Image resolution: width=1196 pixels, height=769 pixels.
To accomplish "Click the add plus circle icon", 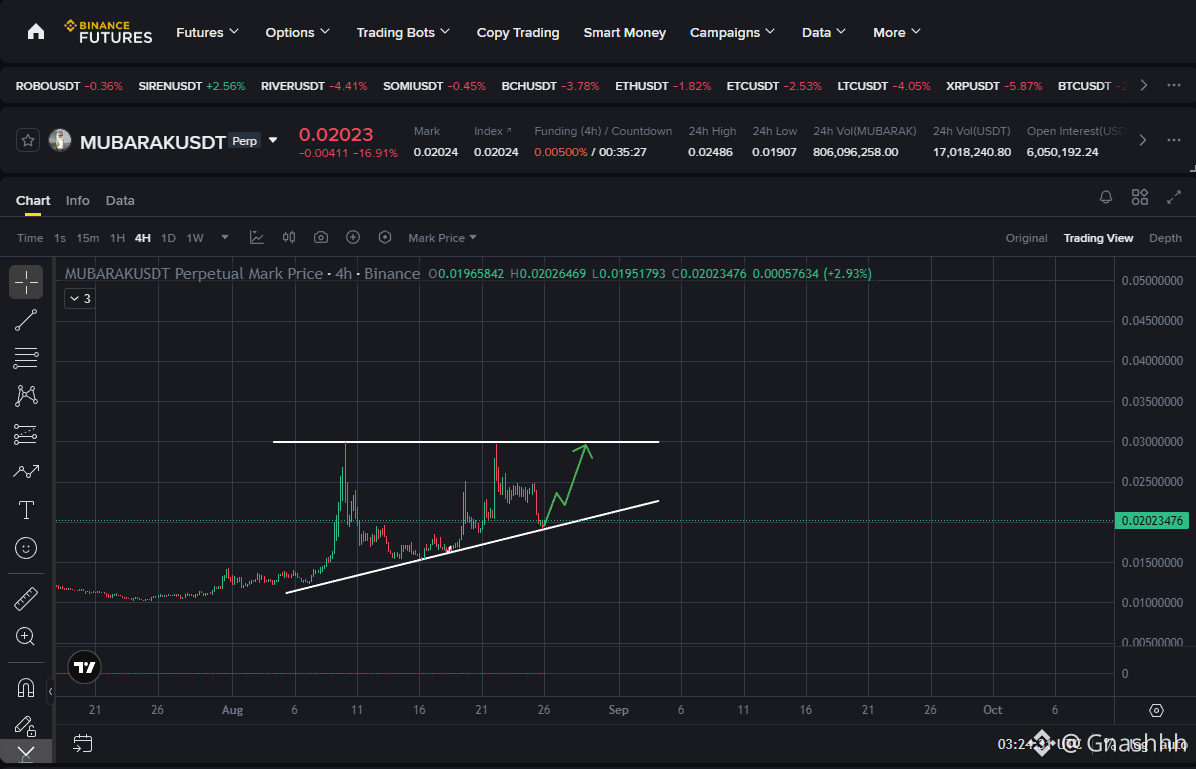I will click(353, 238).
